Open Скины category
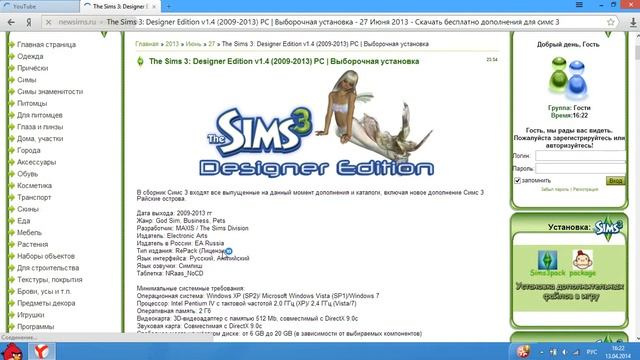Screen dimensions: 640x360 28,209
